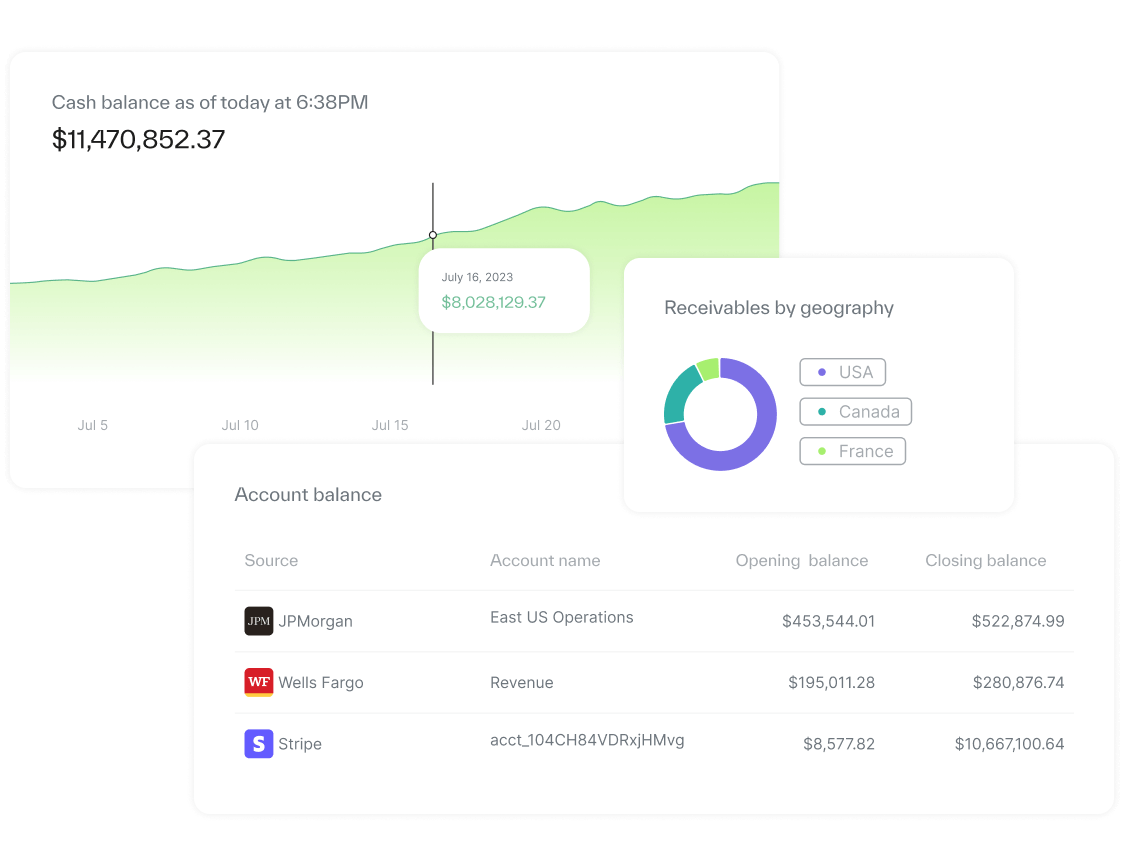This screenshot has width=1123, height=852.
Task: Click the receivables donut chart
Action: click(x=720, y=414)
